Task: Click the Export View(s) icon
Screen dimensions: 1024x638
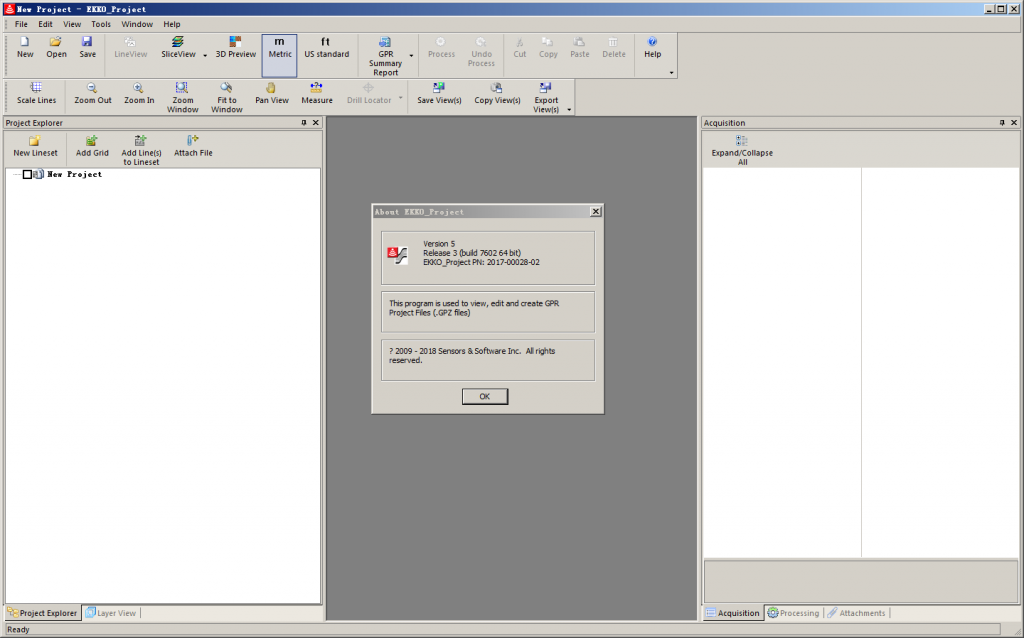Action: (546, 98)
